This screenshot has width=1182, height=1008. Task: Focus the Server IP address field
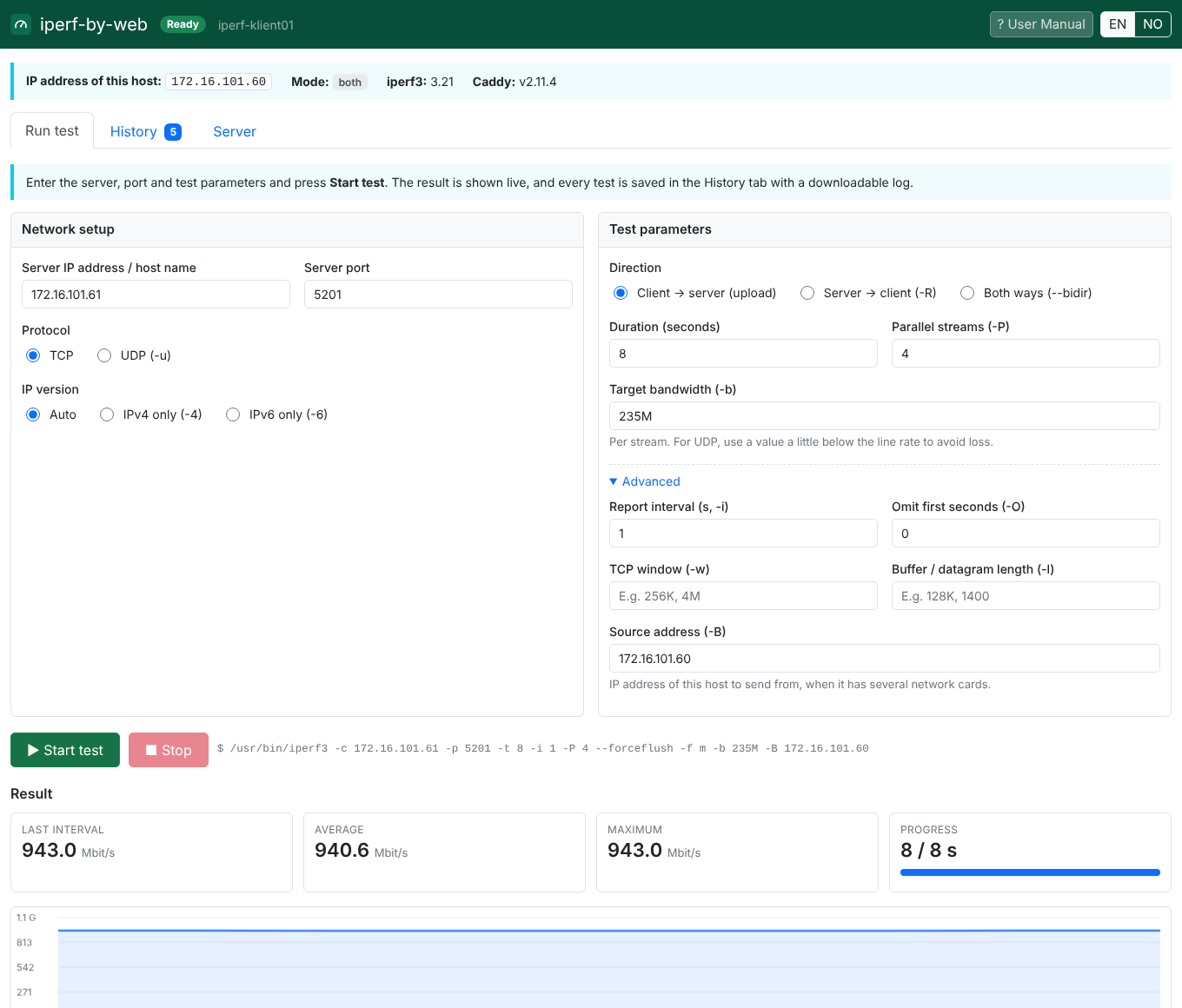(156, 294)
